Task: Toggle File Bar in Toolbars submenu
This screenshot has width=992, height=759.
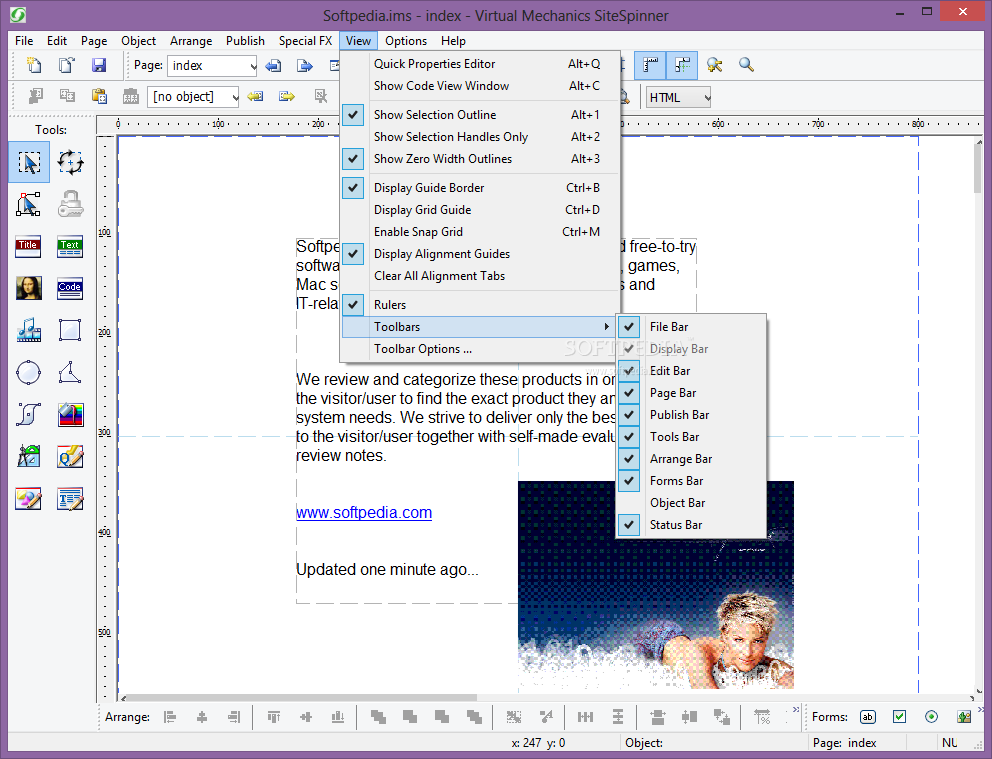Action: [691, 327]
